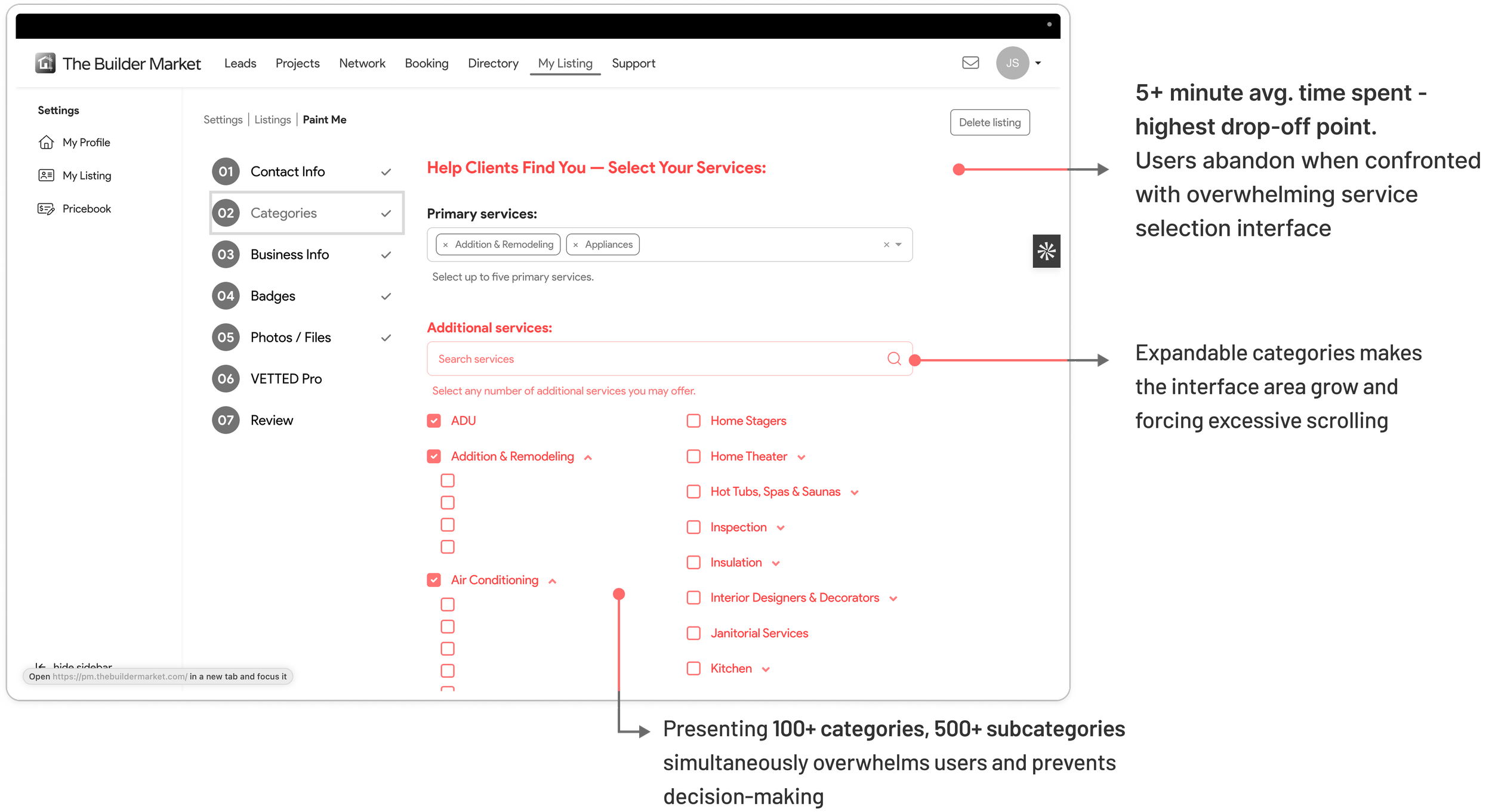
Task: Collapse the Air Conditioning subcategories
Action: click(553, 581)
